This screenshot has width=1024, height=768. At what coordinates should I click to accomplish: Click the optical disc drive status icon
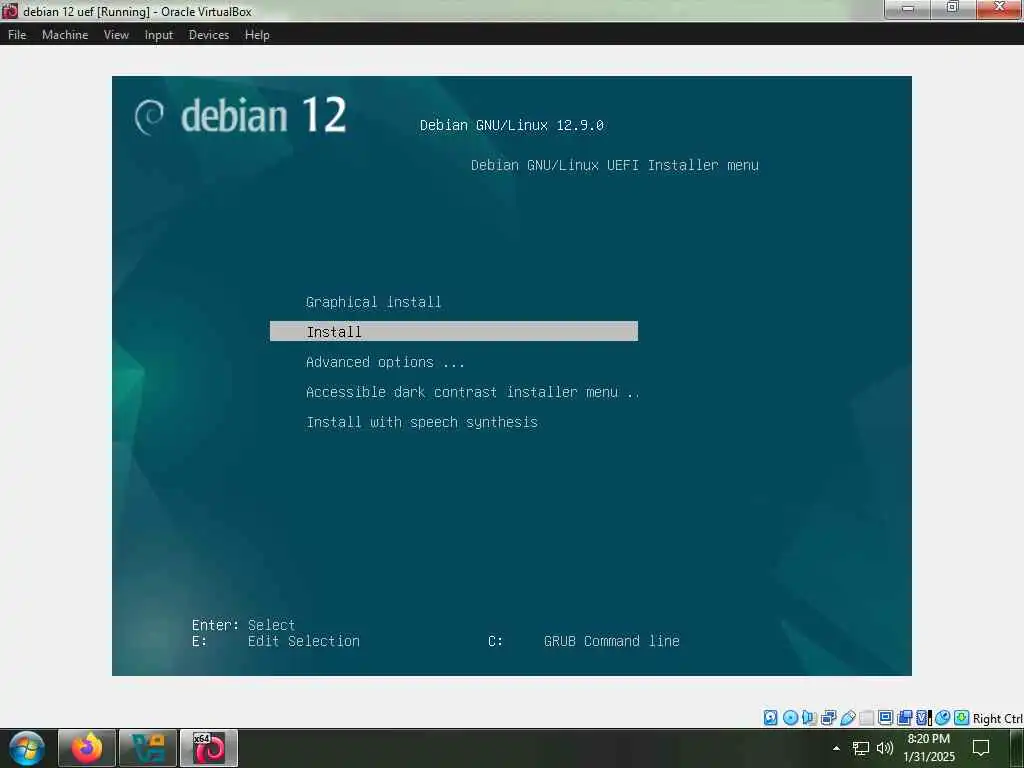[790, 718]
